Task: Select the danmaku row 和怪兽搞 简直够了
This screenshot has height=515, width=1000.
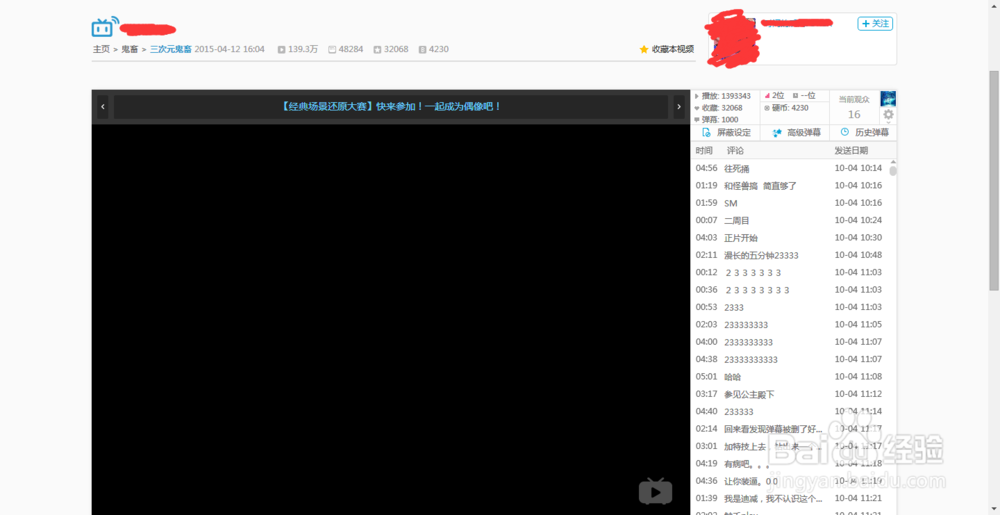Action: [x=790, y=185]
